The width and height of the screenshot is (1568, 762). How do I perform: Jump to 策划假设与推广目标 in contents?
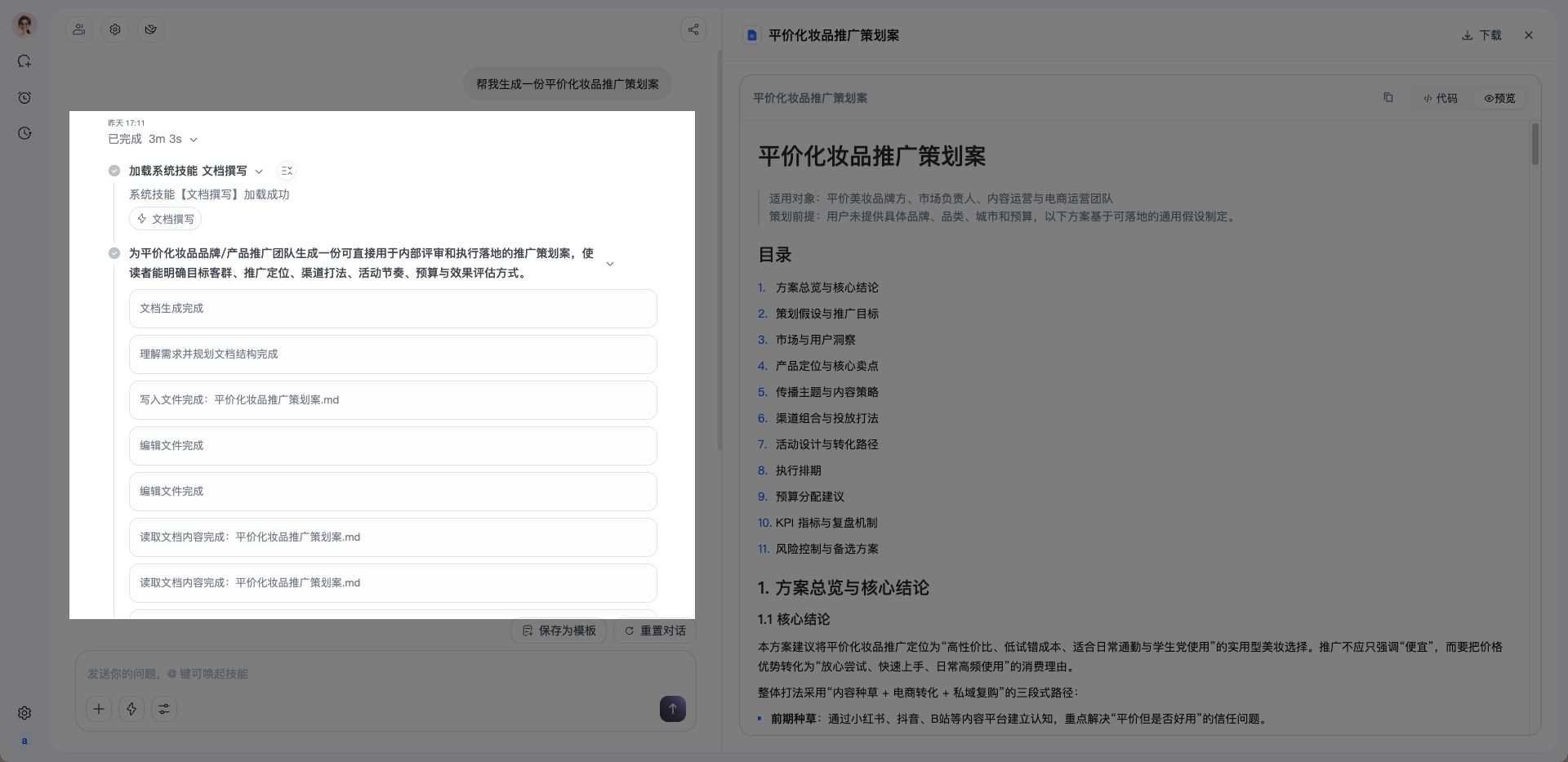click(x=827, y=314)
